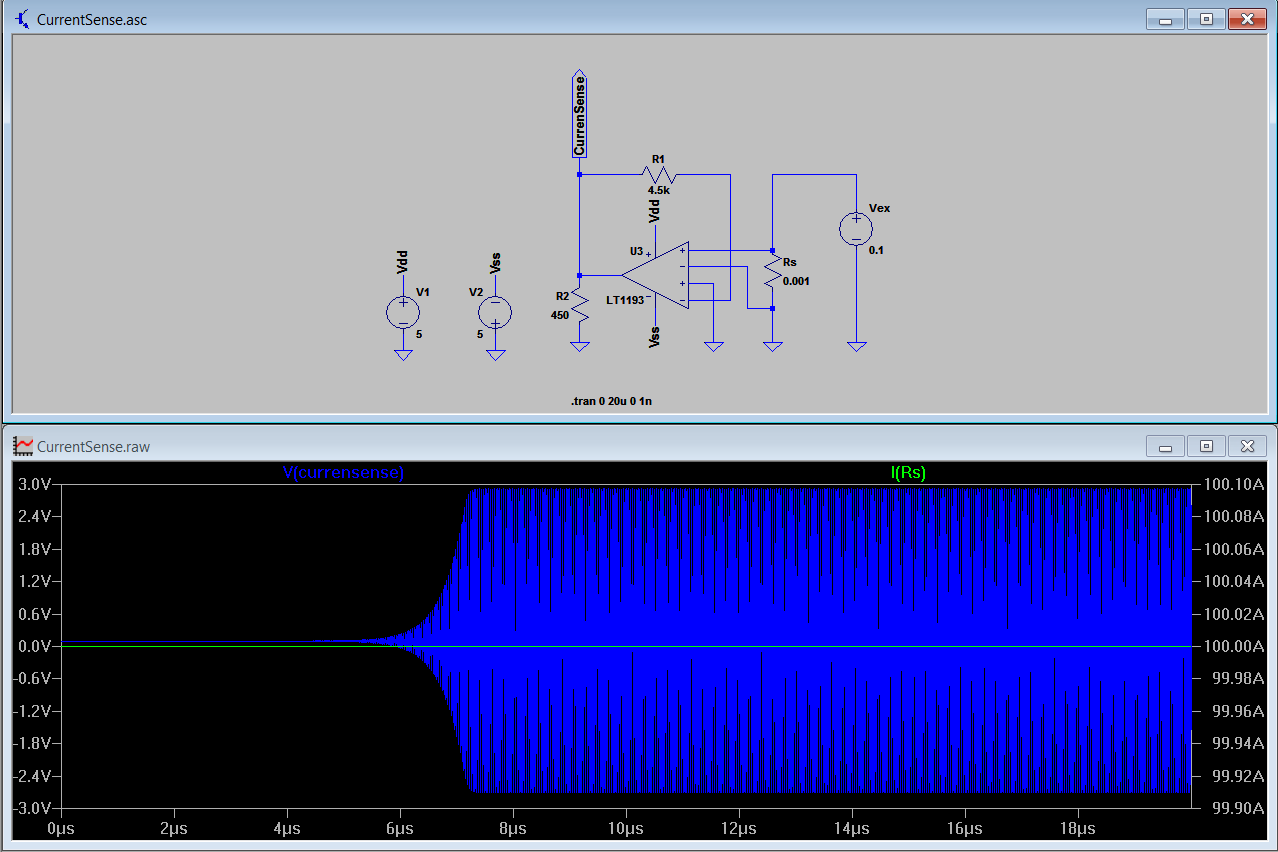Click the Vss label above V2

495,263
